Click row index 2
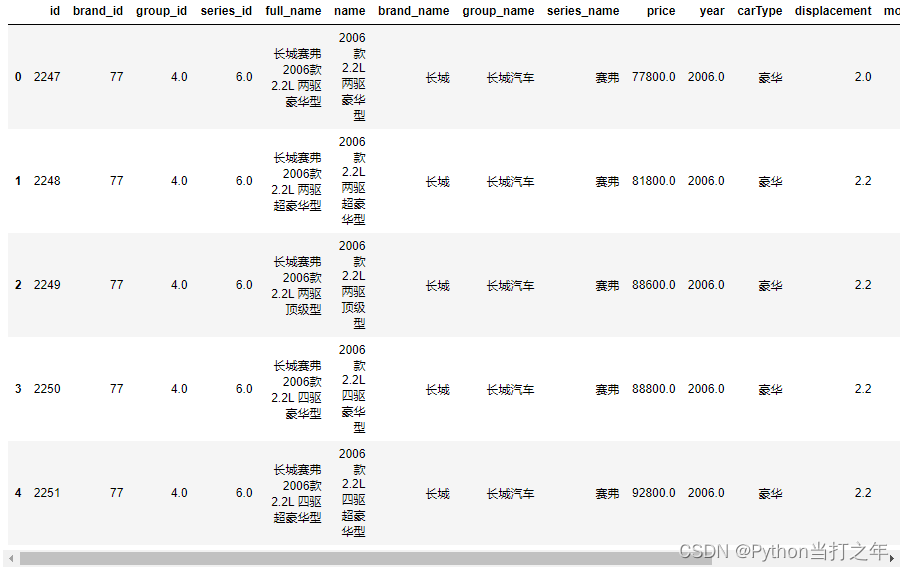 (x=18, y=285)
